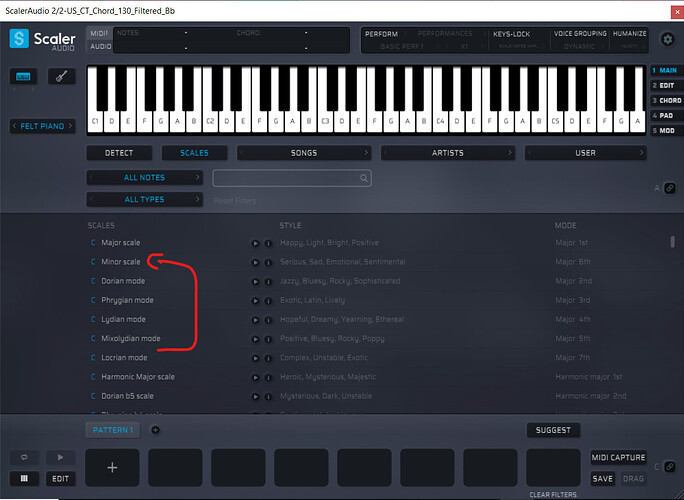684x500 pixels.
Task: Play preview of the Major scale
Action: click(x=255, y=243)
